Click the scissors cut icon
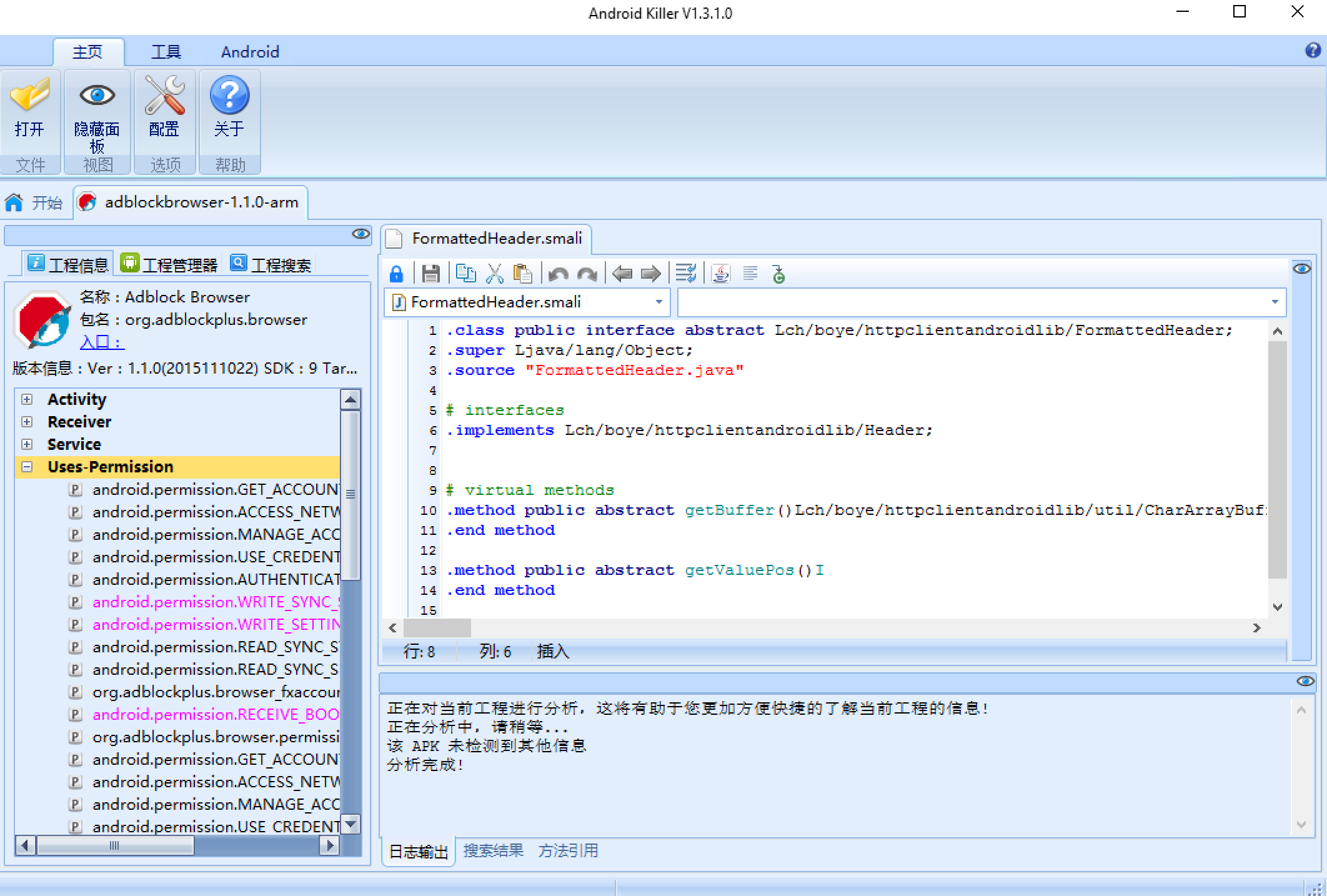 click(x=494, y=274)
